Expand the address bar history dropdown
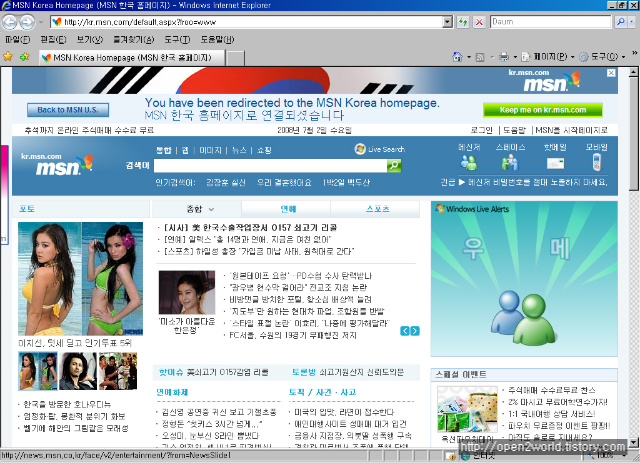 [448, 22]
